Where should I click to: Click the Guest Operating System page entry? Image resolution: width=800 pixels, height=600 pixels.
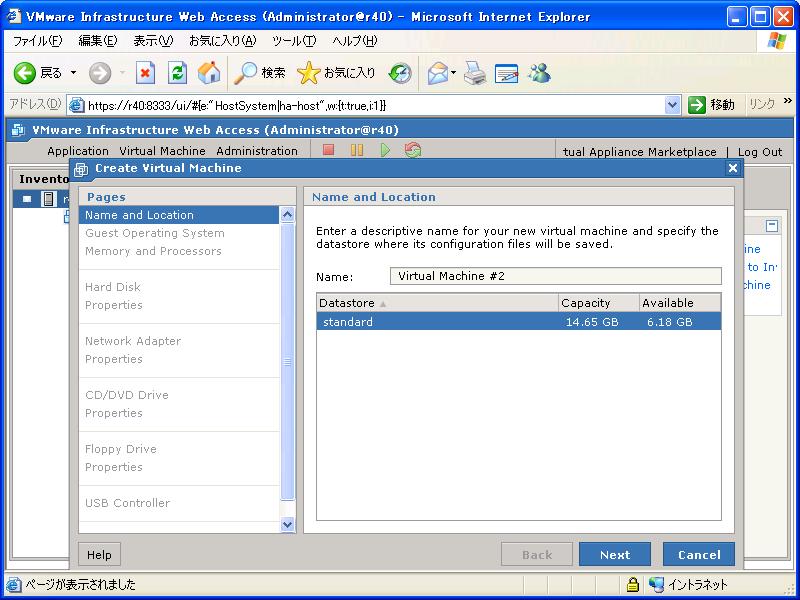click(155, 233)
